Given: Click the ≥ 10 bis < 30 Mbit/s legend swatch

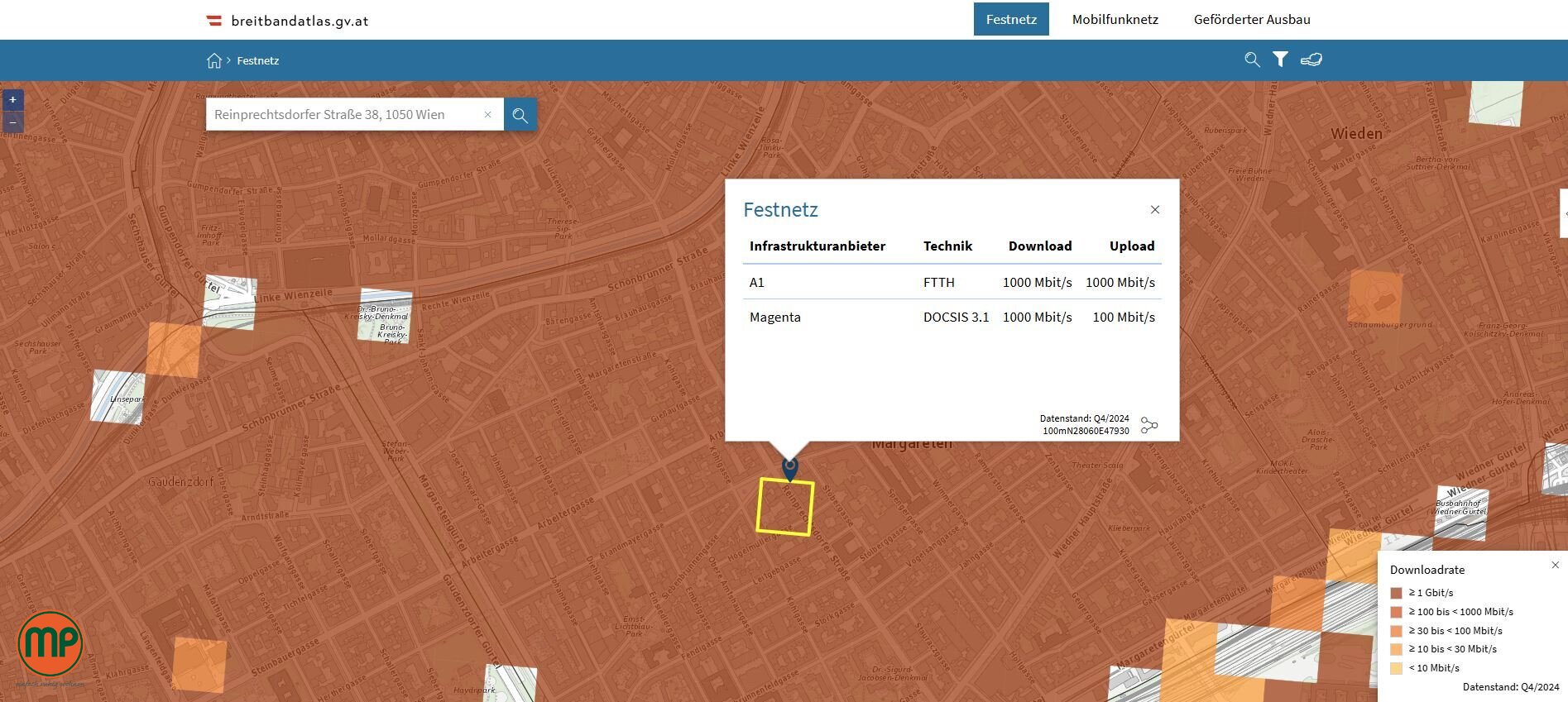Looking at the screenshot, I should [x=1397, y=649].
